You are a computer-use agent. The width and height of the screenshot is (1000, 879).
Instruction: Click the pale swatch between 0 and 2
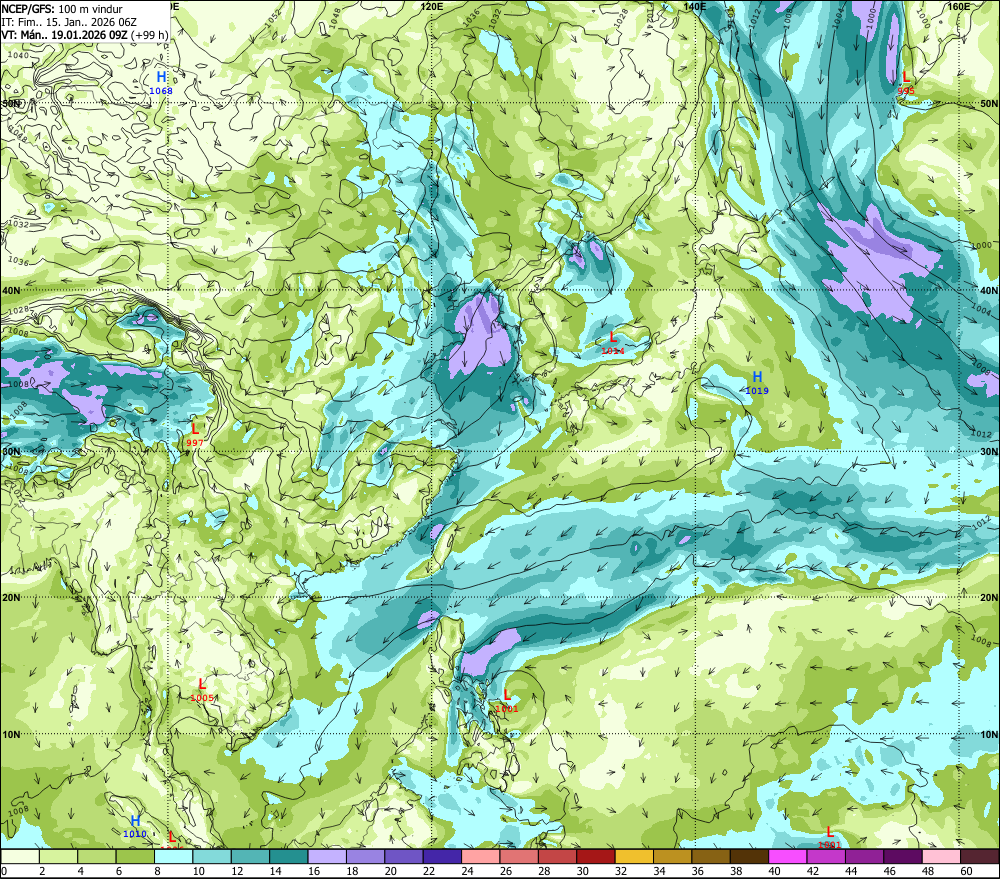click(x=20, y=856)
